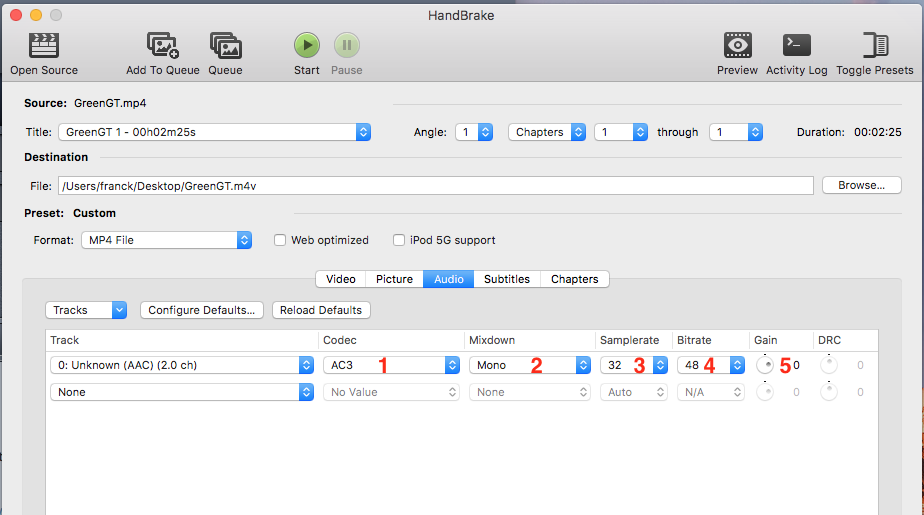
Task: Enable iPod 5G support checkbox
Action: (399, 240)
